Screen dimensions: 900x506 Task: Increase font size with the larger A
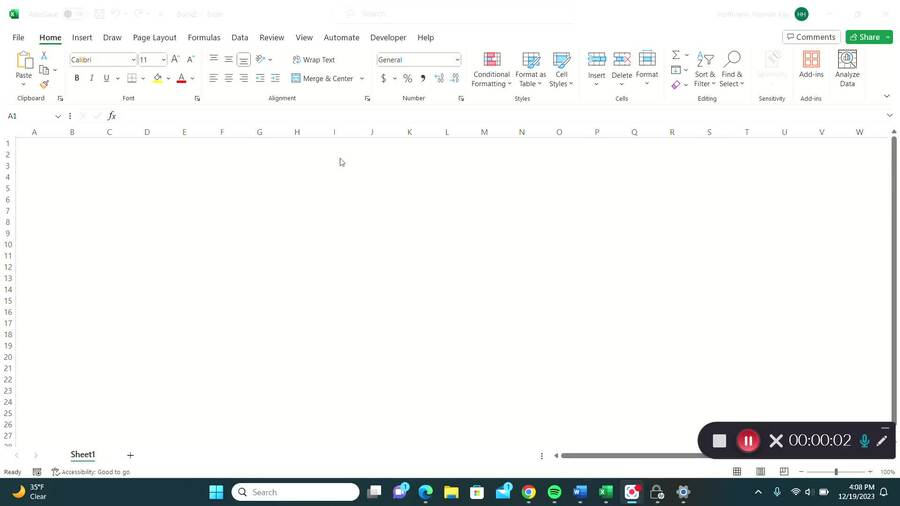click(175, 59)
